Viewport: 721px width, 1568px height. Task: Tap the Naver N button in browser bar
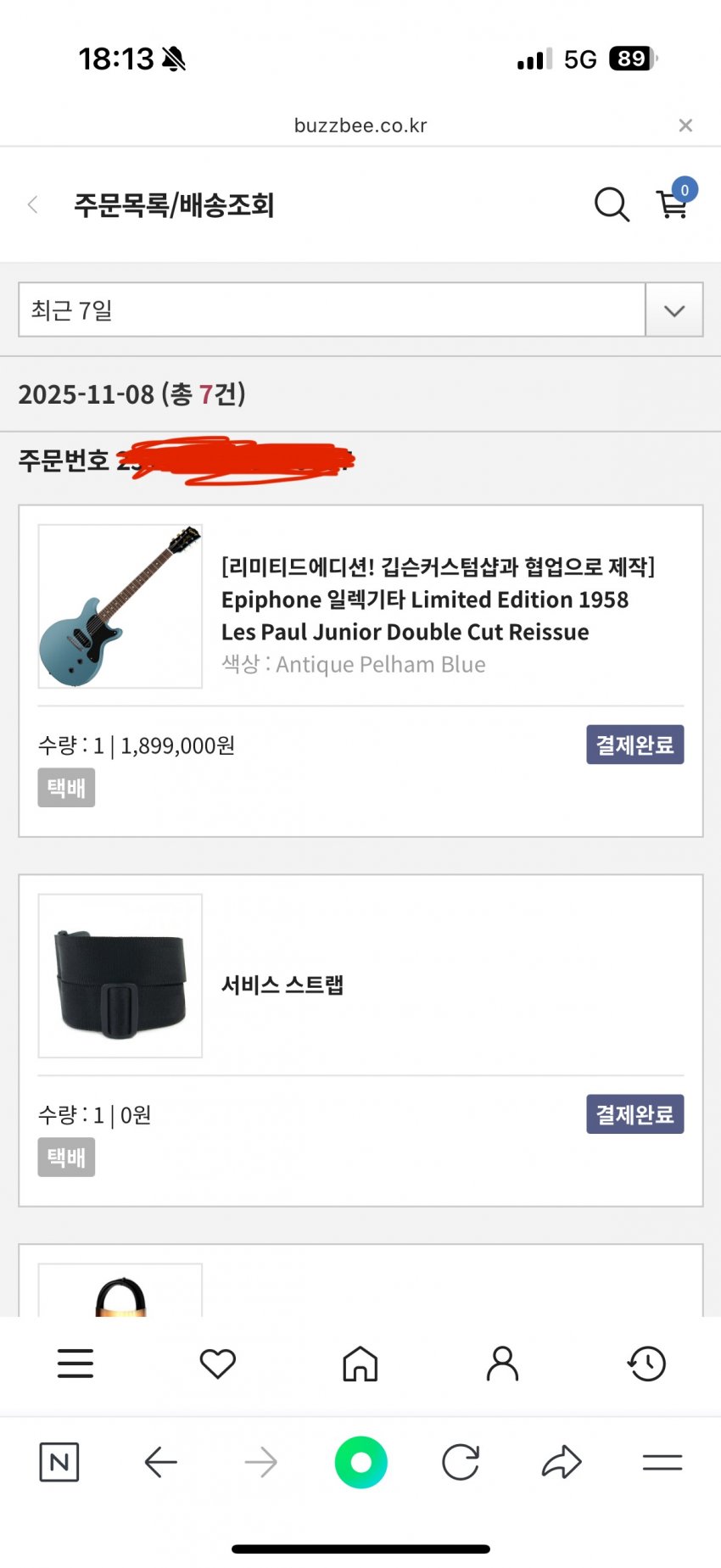[59, 1462]
